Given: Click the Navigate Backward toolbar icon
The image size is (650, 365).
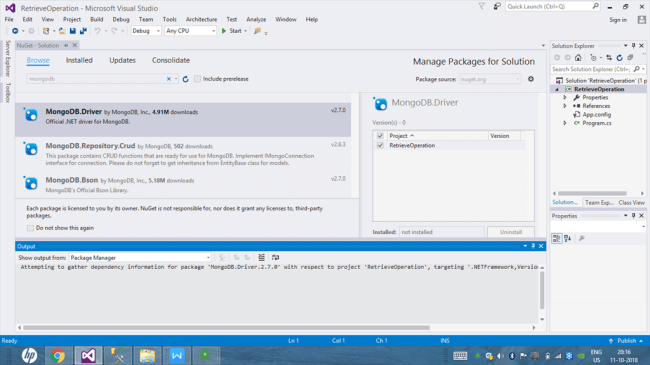Looking at the screenshot, I should [x=15, y=31].
